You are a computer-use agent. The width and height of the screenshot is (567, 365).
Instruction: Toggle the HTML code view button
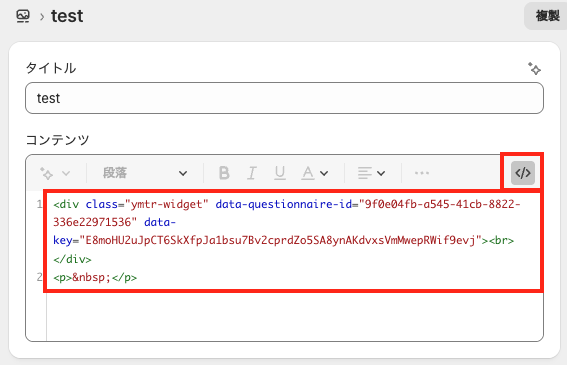(523, 173)
